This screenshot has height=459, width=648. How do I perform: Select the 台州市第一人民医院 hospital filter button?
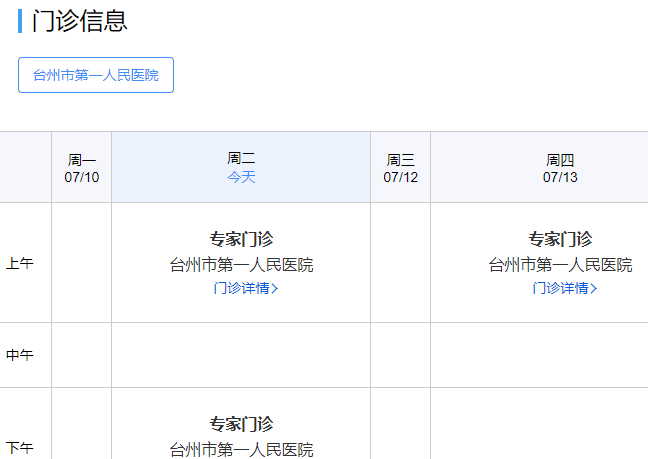[x=96, y=75]
